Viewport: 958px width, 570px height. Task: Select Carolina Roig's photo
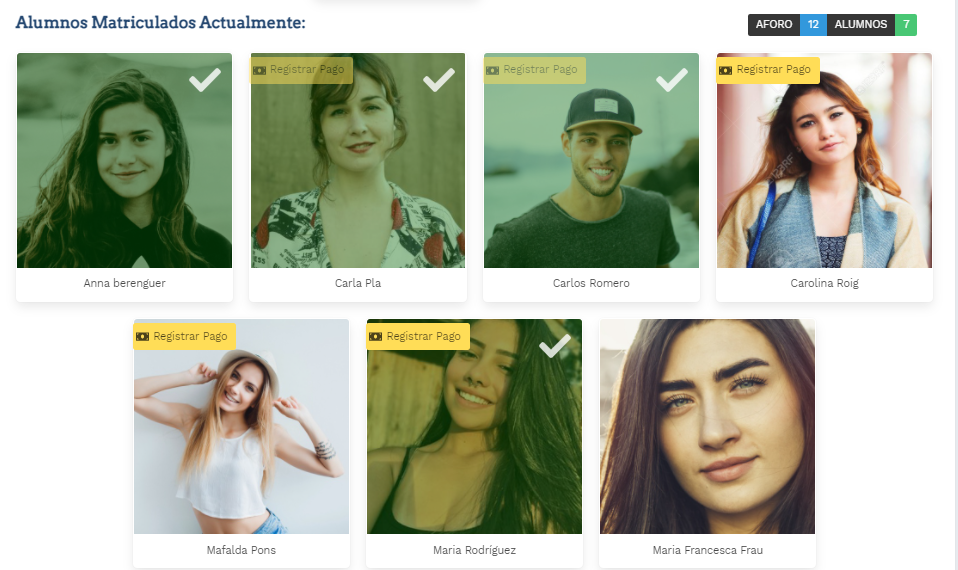824,170
